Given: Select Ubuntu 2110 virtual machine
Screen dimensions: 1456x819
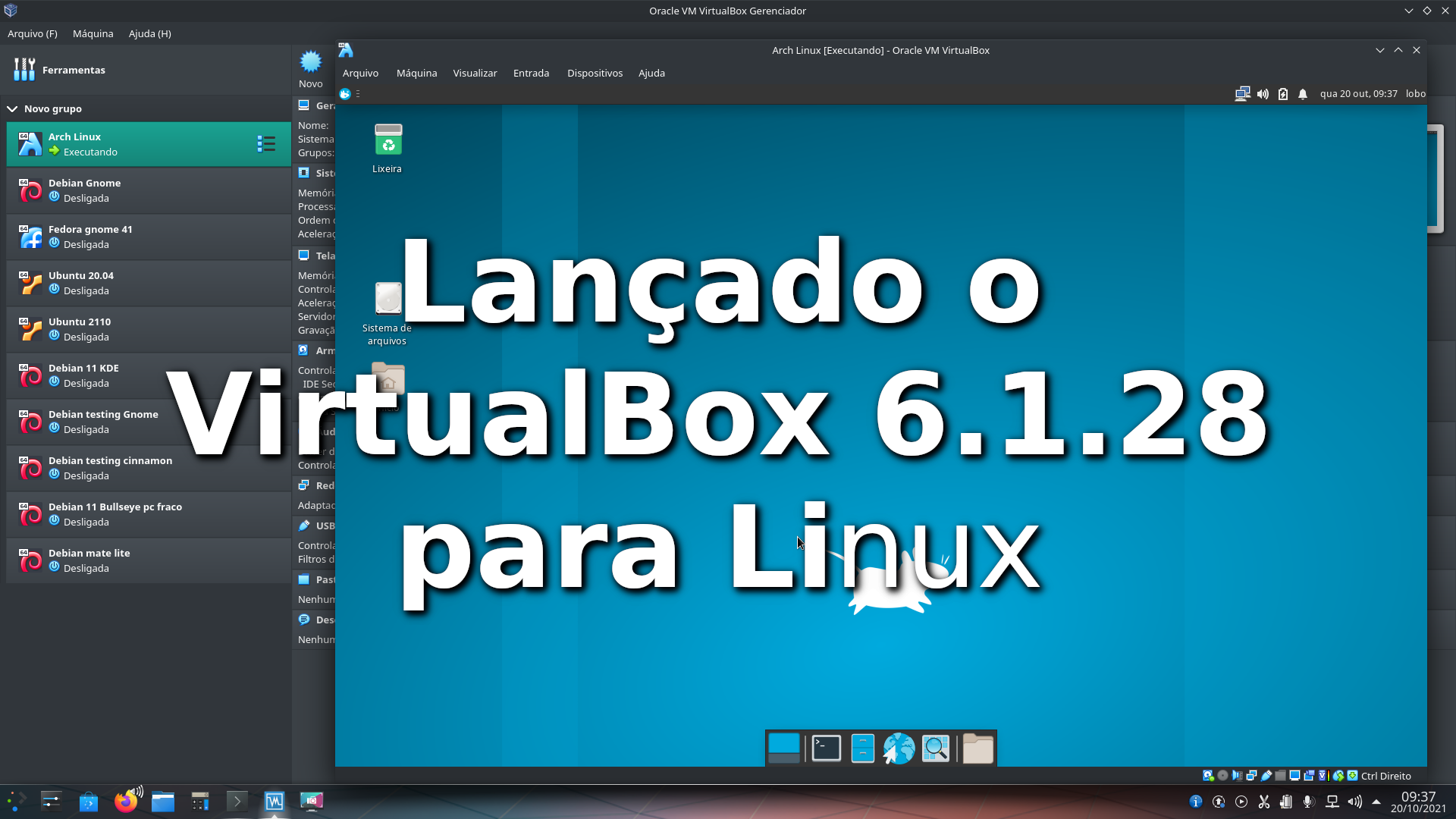Looking at the screenshot, I should (x=149, y=329).
